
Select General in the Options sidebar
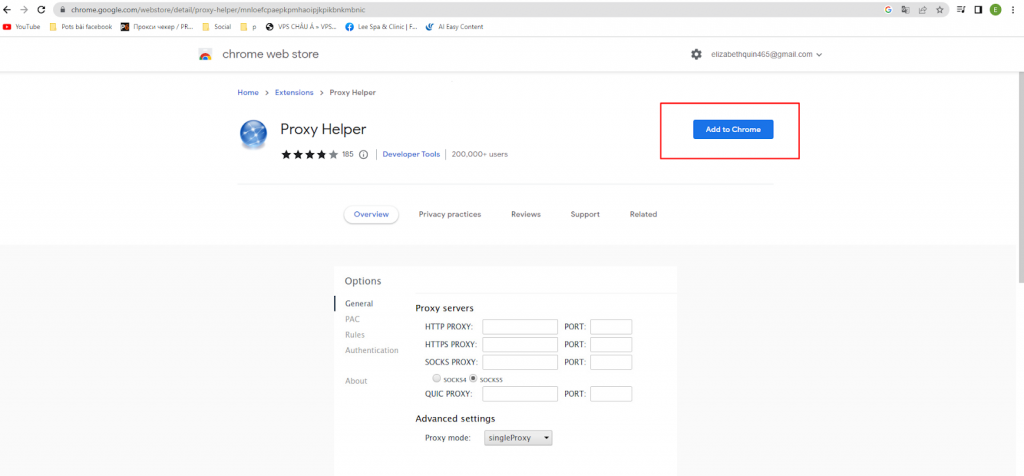[359, 304]
